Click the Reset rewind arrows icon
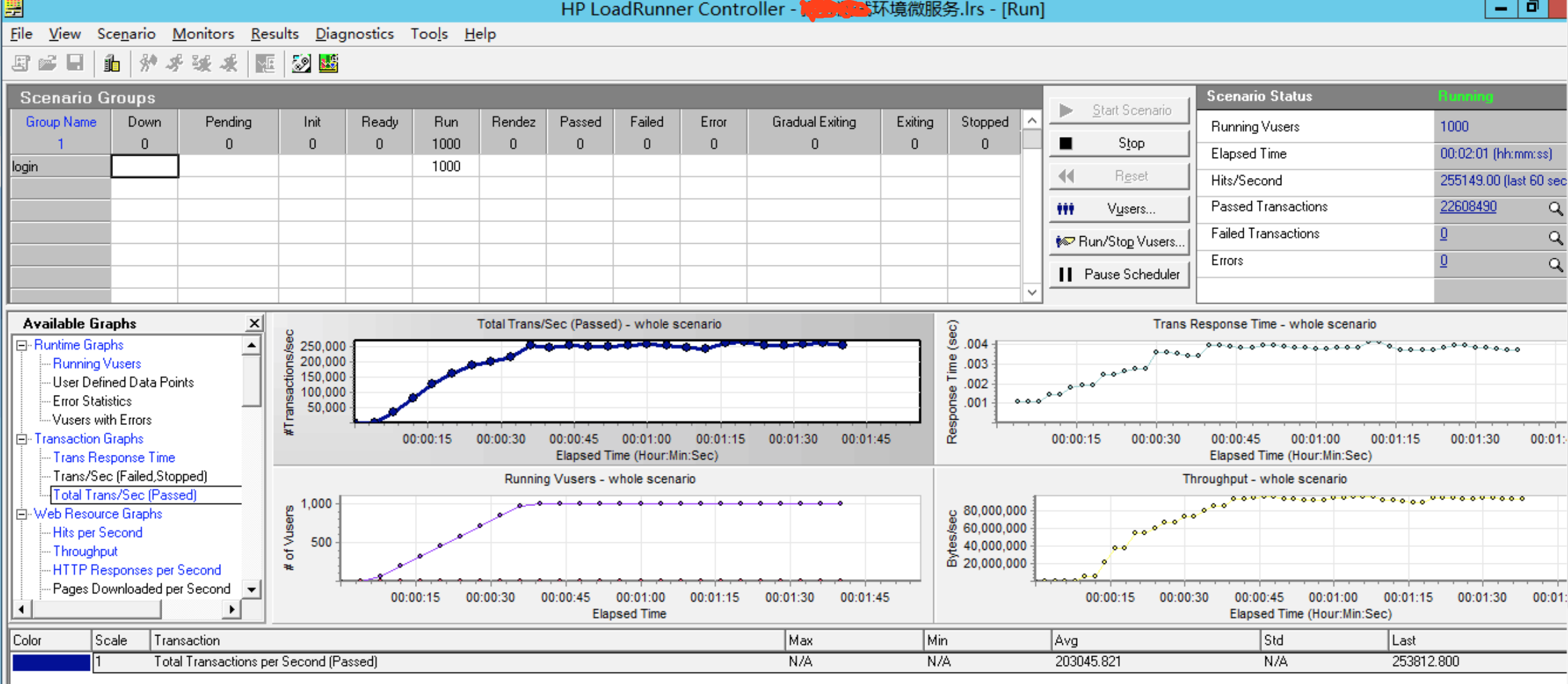The width and height of the screenshot is (1568, 684). [1066, 176]
